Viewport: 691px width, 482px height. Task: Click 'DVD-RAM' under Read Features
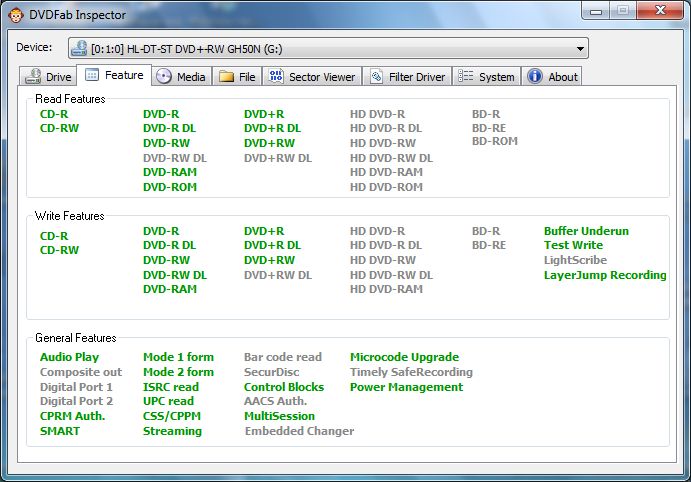[x=170, y=172]
